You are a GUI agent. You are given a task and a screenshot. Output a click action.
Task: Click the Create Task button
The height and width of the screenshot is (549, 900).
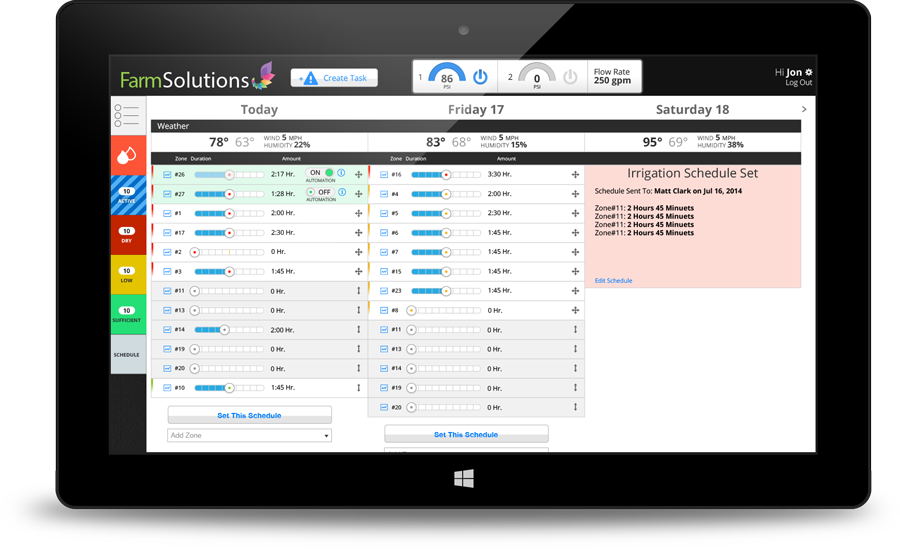click(334, 78)
